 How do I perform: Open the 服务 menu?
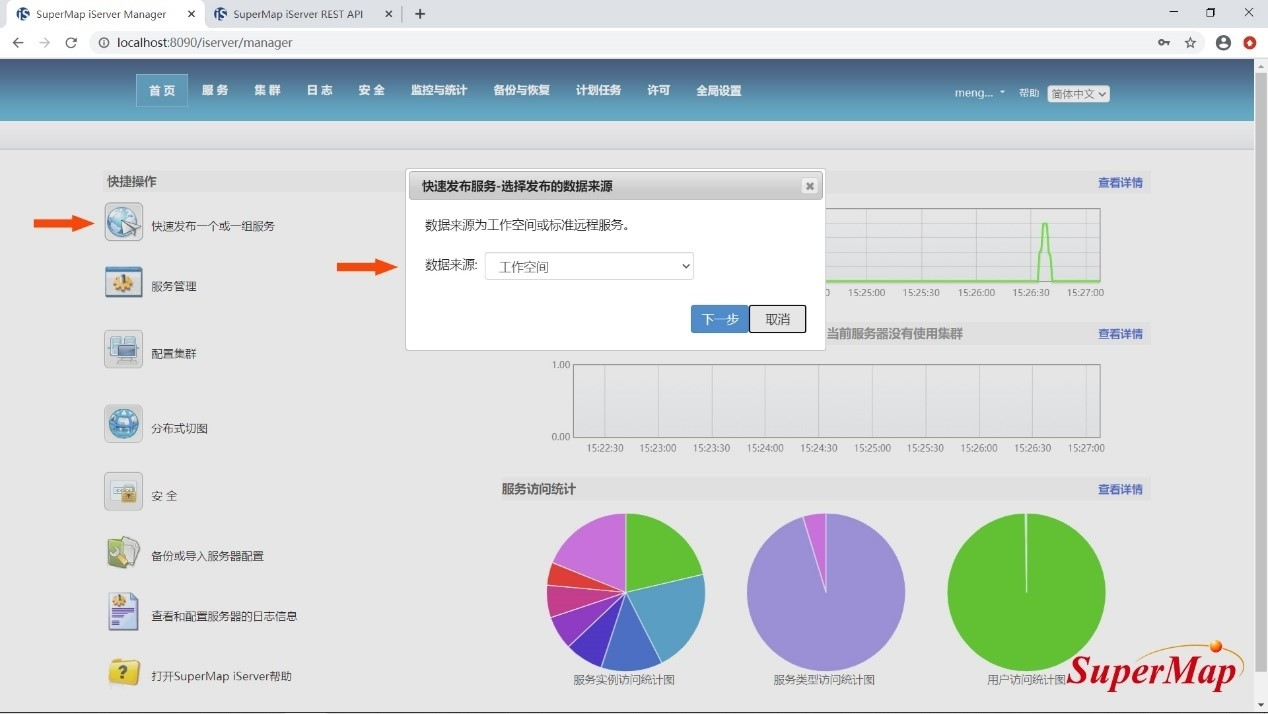pyautogui.click(x=215, y=90)
